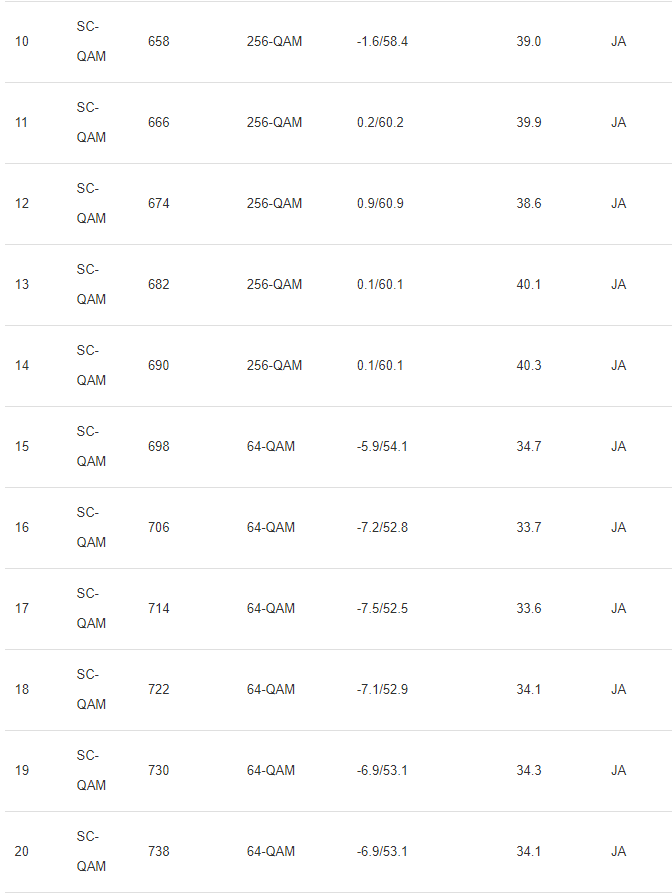Click frequency value 658
This screenshot has height=894, width=672.
click(x=158, y=42)
